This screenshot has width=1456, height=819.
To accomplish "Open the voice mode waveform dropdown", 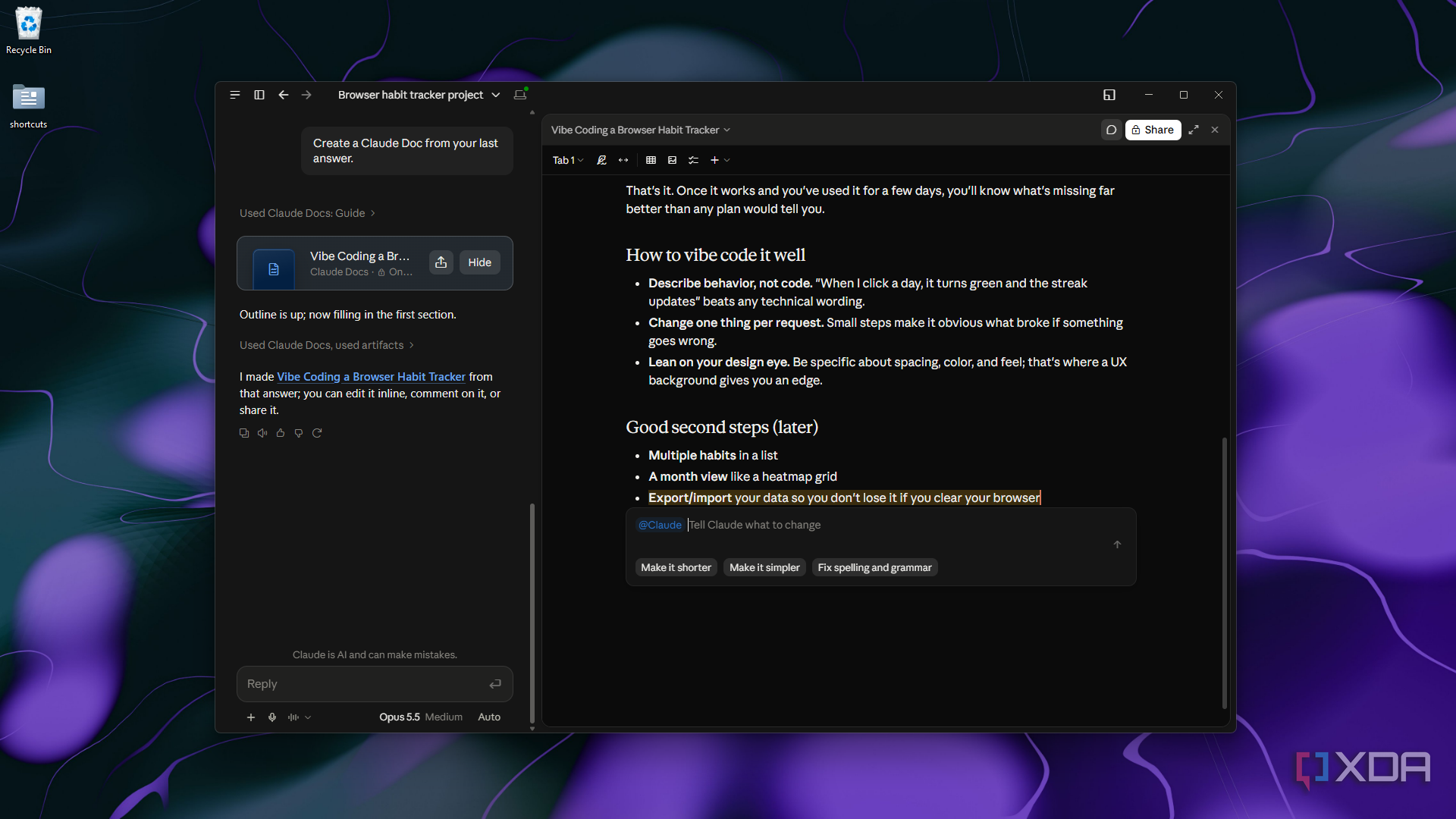I will click(299, 717).
